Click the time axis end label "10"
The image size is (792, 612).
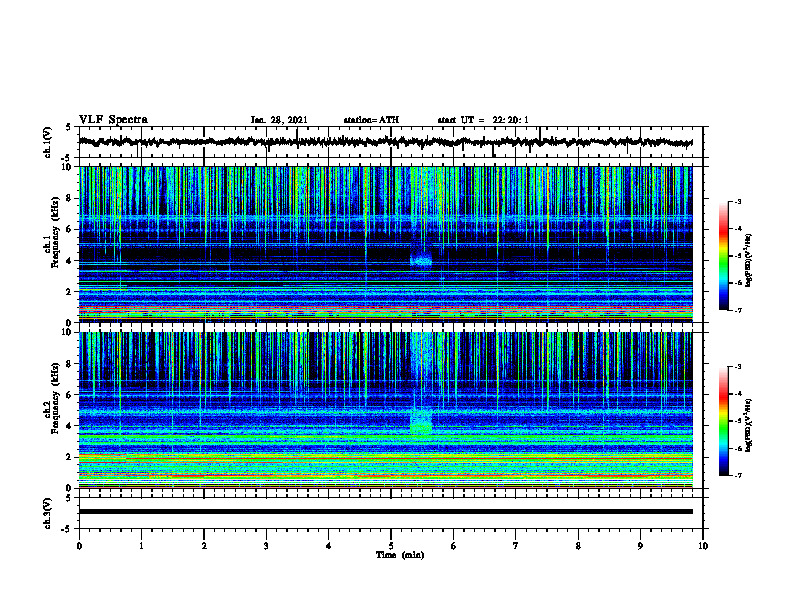click(x=703, y=546)
